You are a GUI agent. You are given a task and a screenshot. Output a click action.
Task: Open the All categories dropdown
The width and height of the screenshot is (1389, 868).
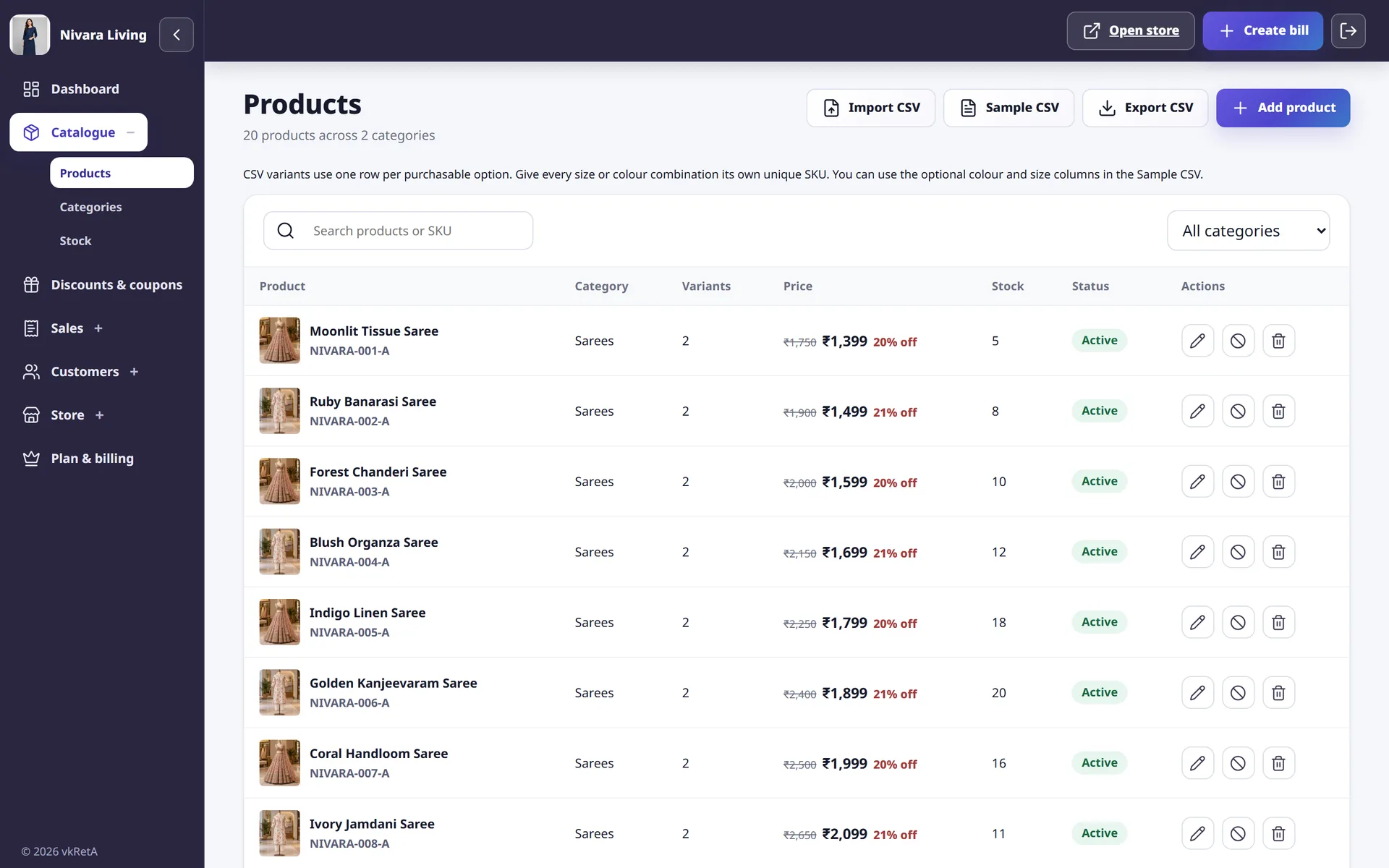(x=1248, y=231)
